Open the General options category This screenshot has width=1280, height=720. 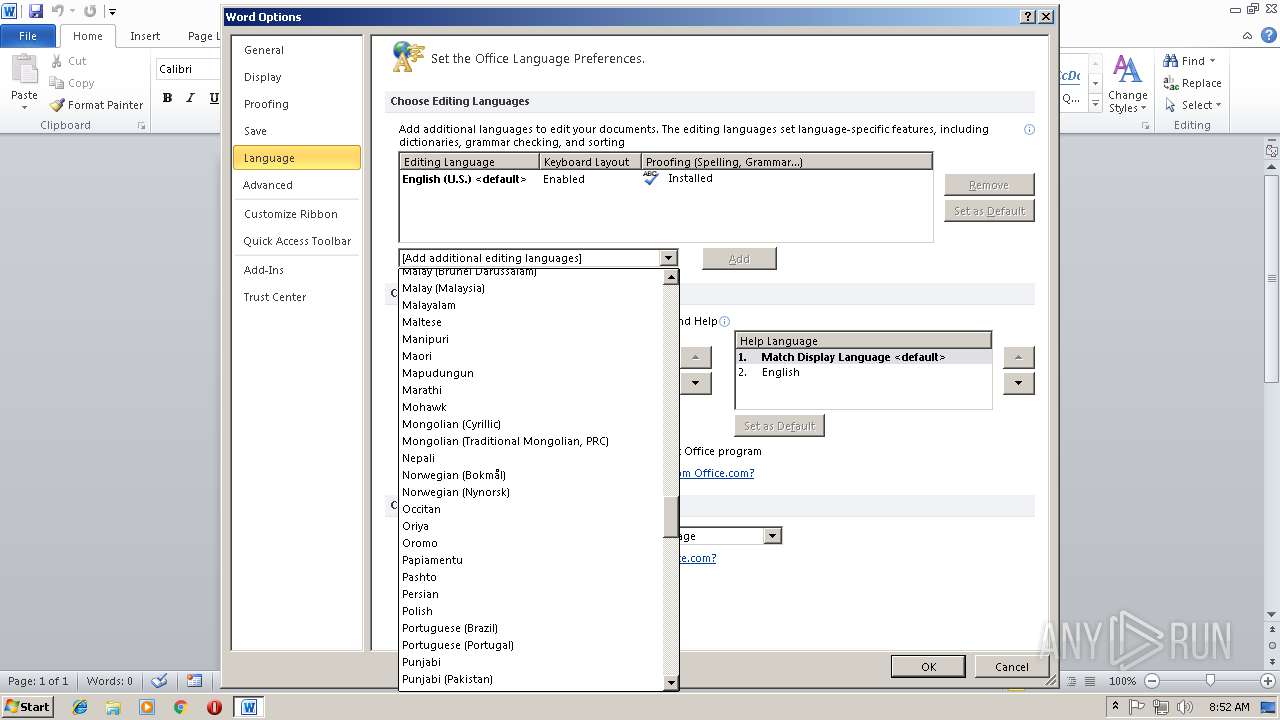[297, 50]
